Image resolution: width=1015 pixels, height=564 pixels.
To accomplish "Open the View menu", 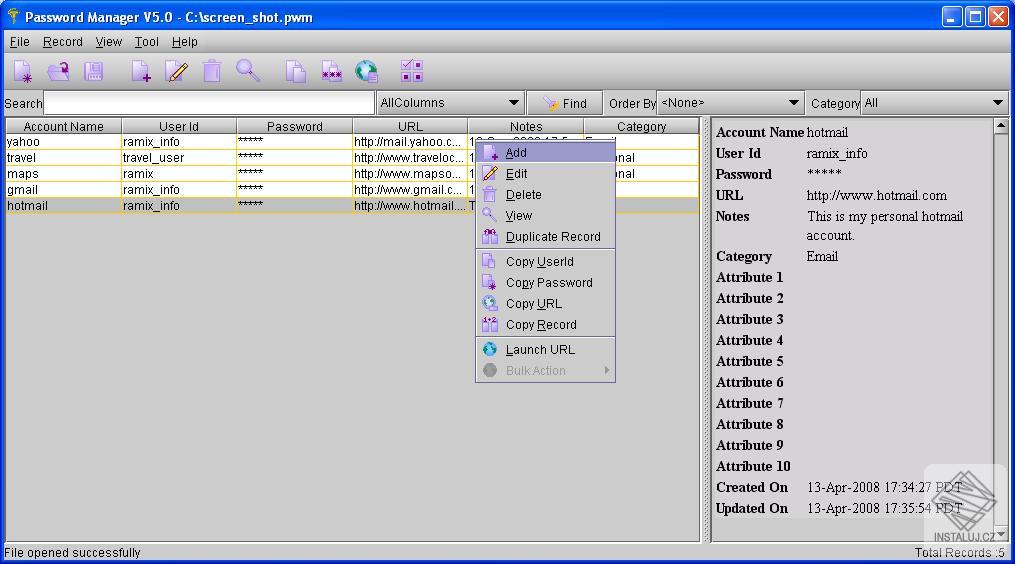I will tap(109, 42).
